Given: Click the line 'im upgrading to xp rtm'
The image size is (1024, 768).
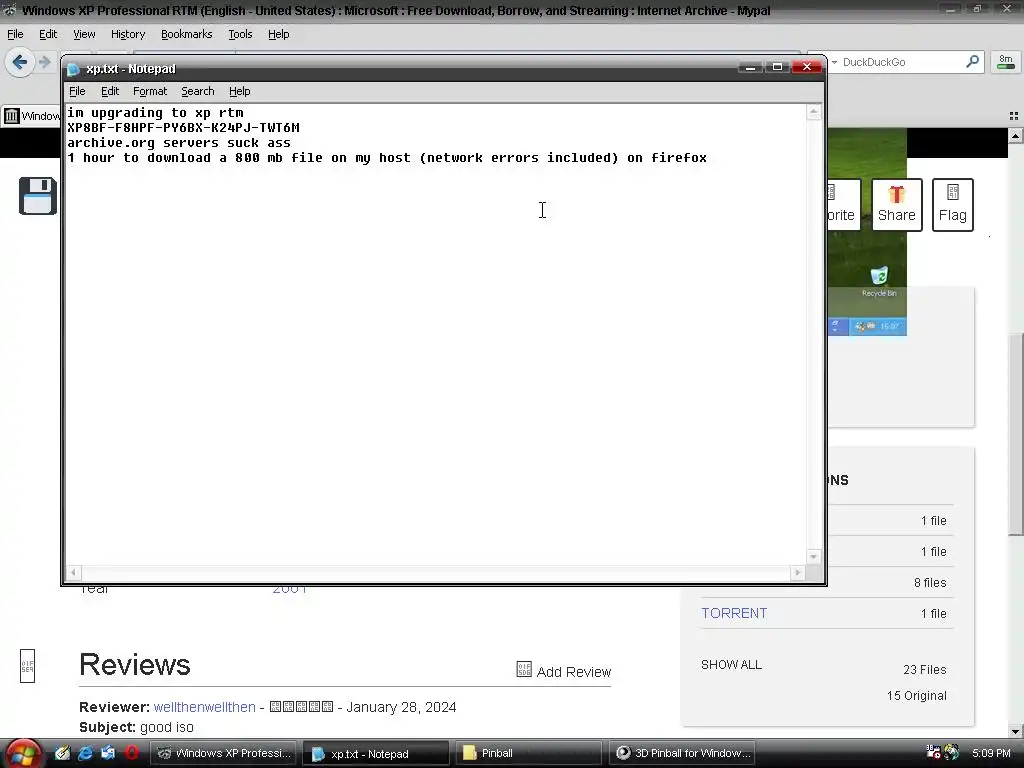Looking at the screenshot, I should (155, 112).
